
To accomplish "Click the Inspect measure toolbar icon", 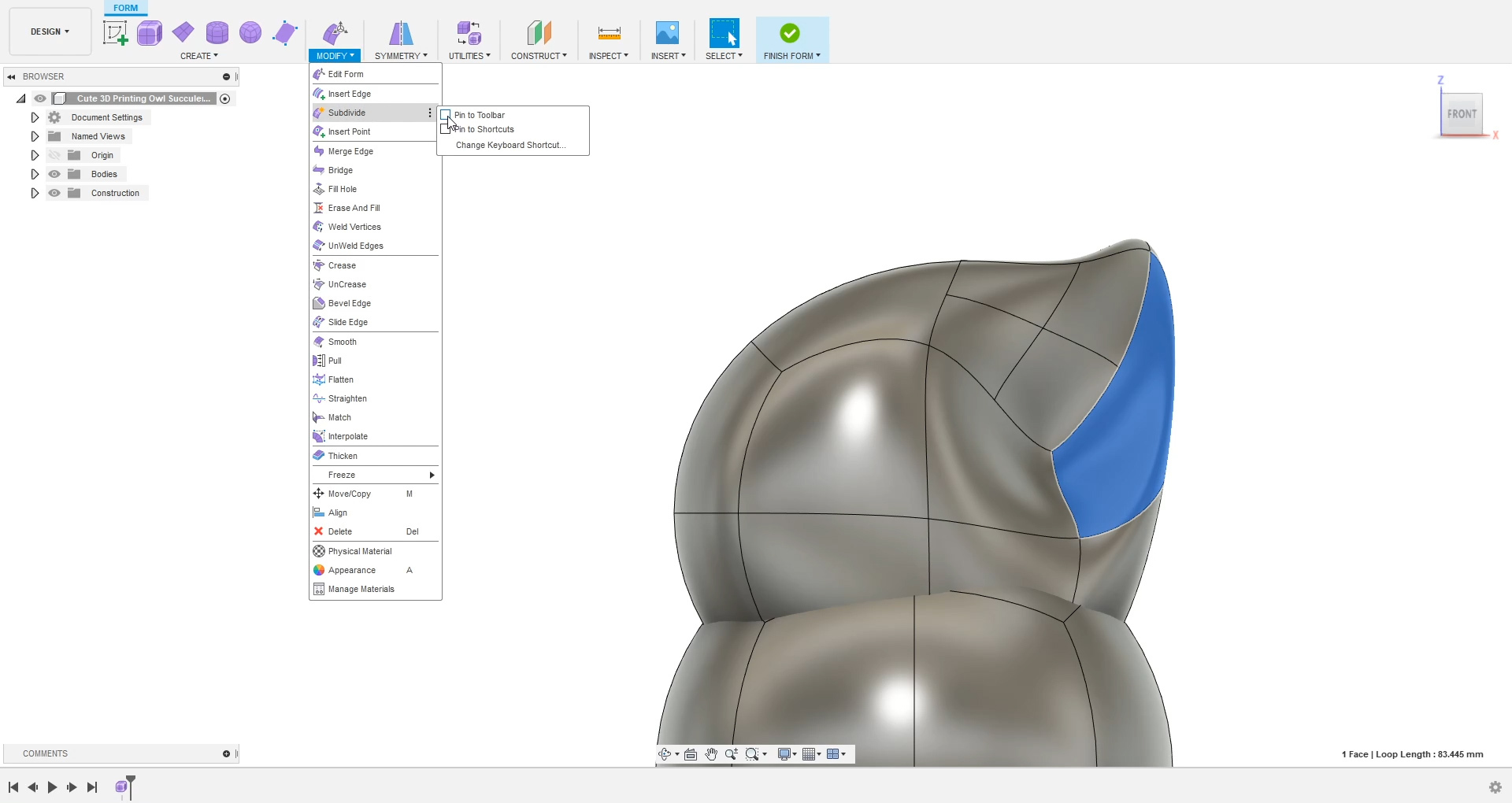I will coord(609,33).
